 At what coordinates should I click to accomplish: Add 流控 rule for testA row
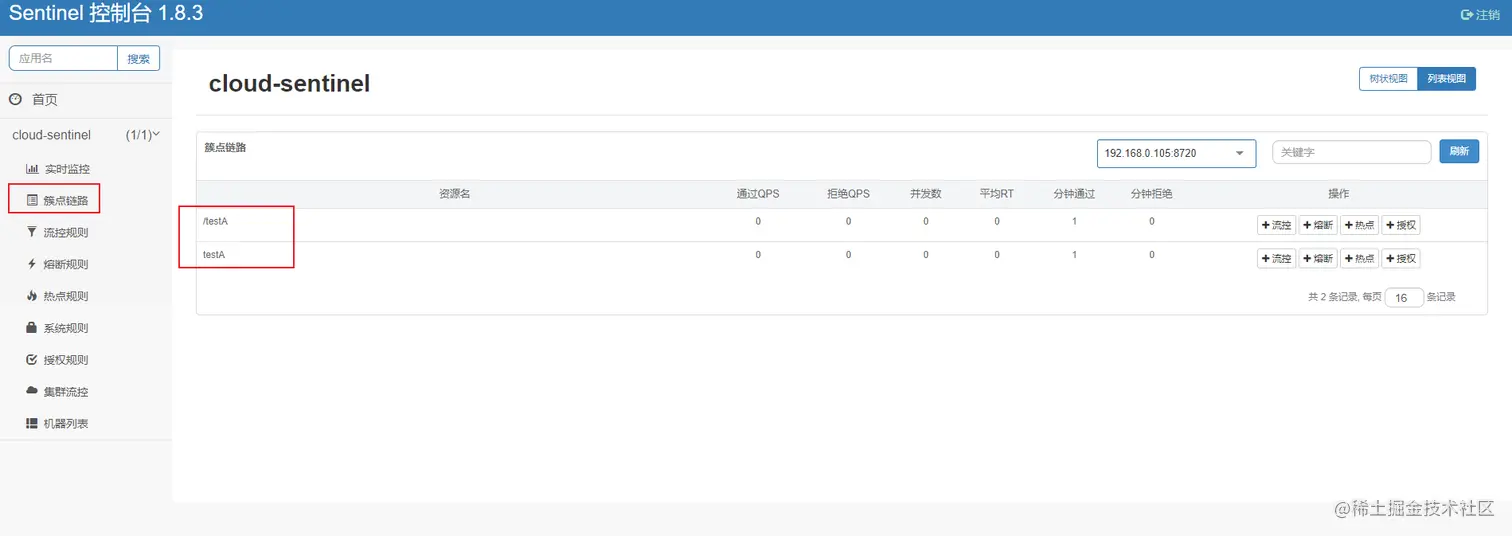(x=1276, y=258)
